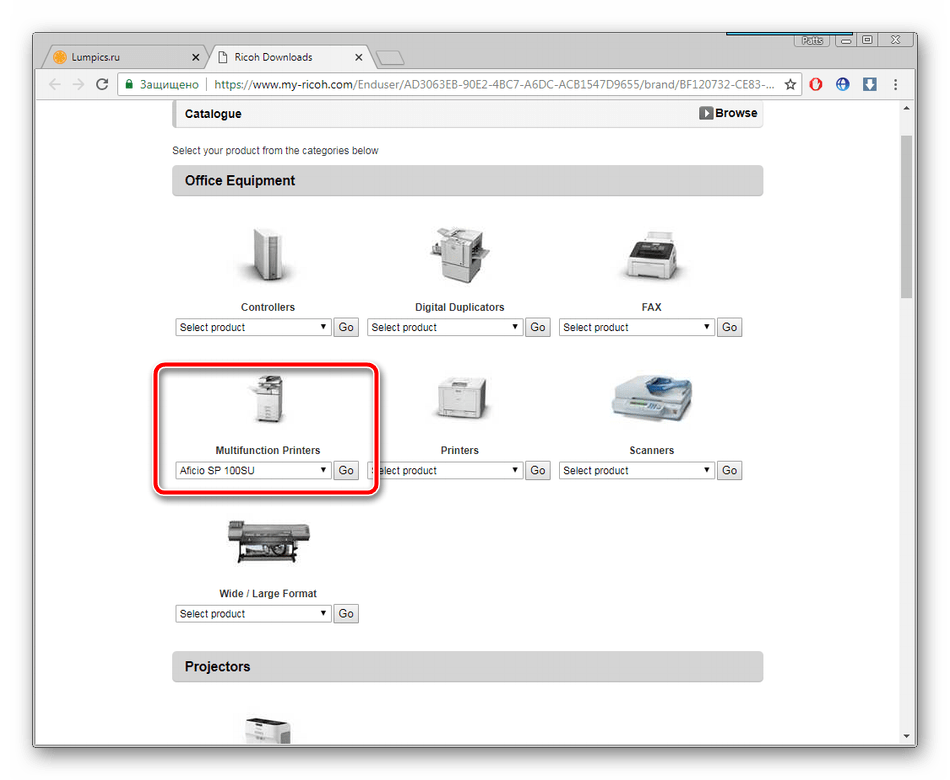This screenshot has width=950, height=780.
Task: Reload the Ricoh Downloads page
Action: [102, 85]
